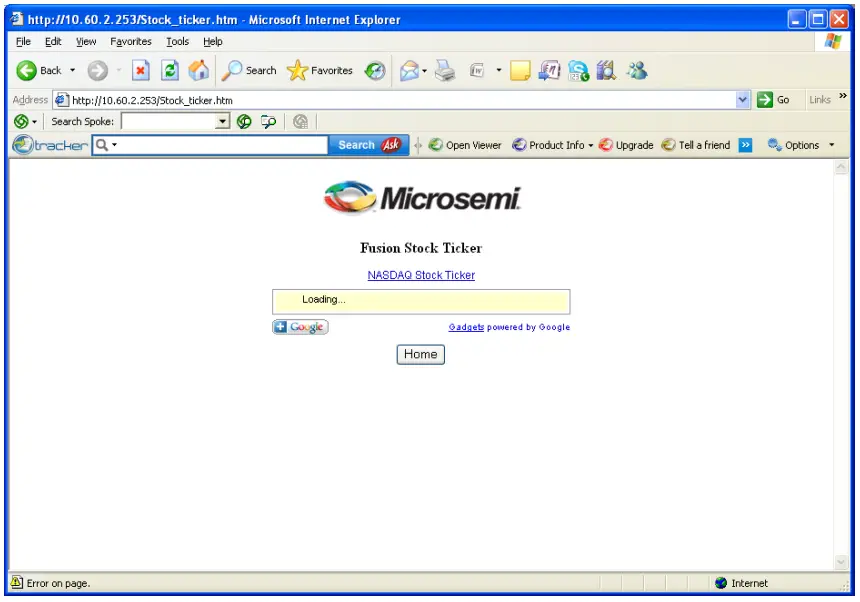Stop loading the page
Viewport: 860px width, 602px height.
(x=140, y=71)
